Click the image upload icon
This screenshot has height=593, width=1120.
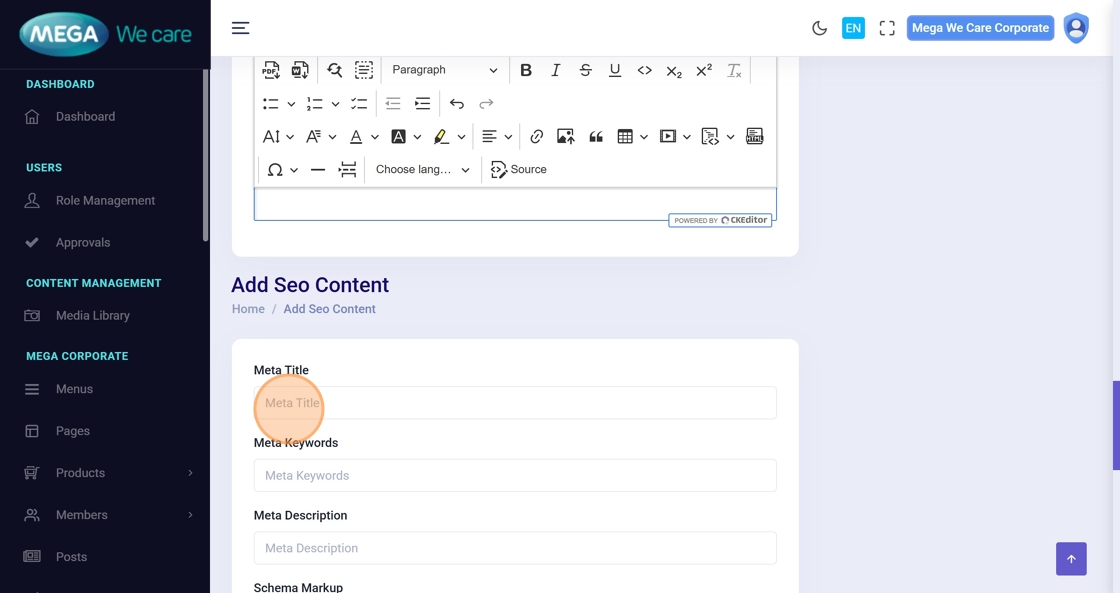(566, 137)
